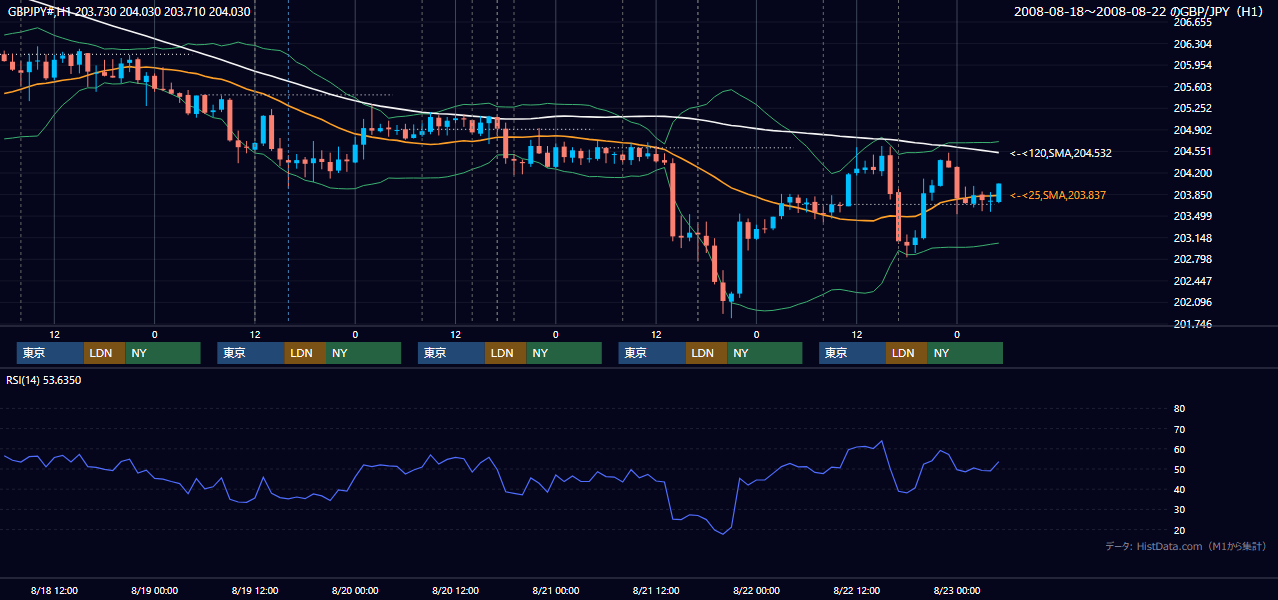
Task: Click price axis label 204.551
Action: [x=1192, y=152]
